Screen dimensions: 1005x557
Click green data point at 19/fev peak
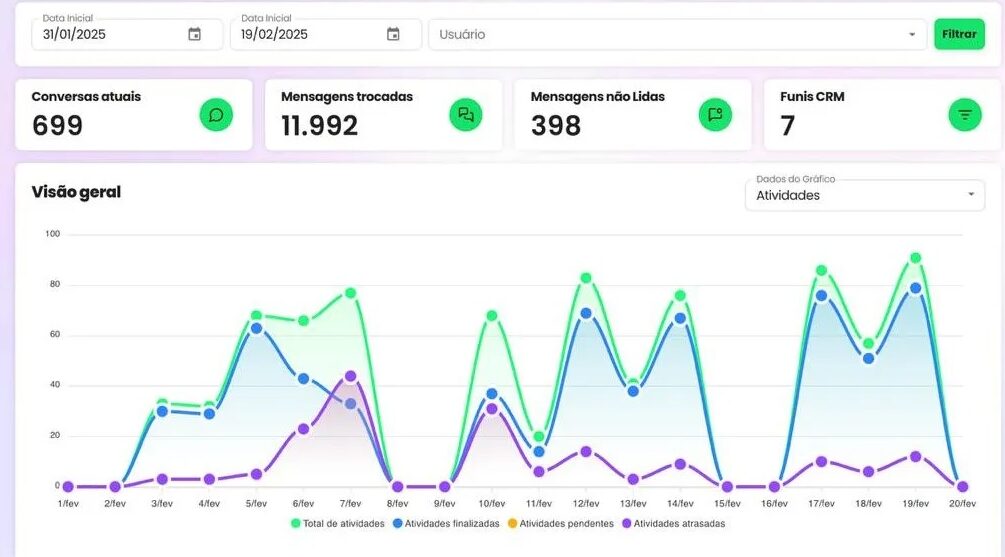(915, 258)
